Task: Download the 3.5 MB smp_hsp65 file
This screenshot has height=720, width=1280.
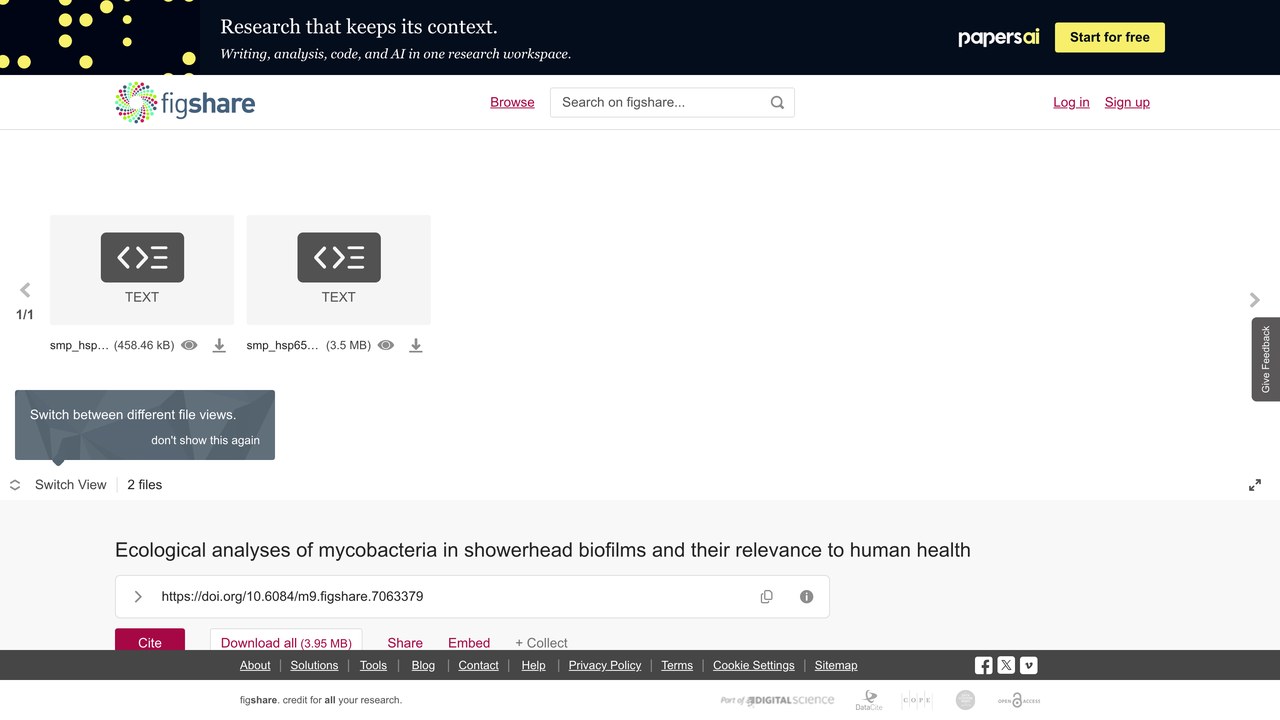Action: coord(416,345)
